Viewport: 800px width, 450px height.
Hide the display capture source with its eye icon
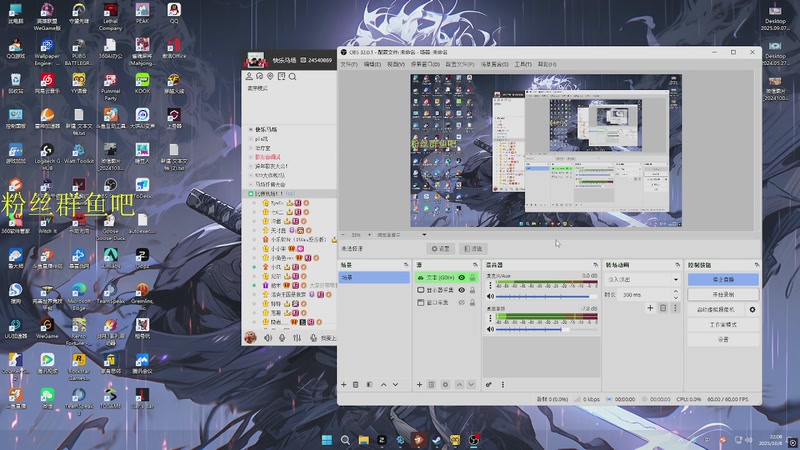coord(462,290)
